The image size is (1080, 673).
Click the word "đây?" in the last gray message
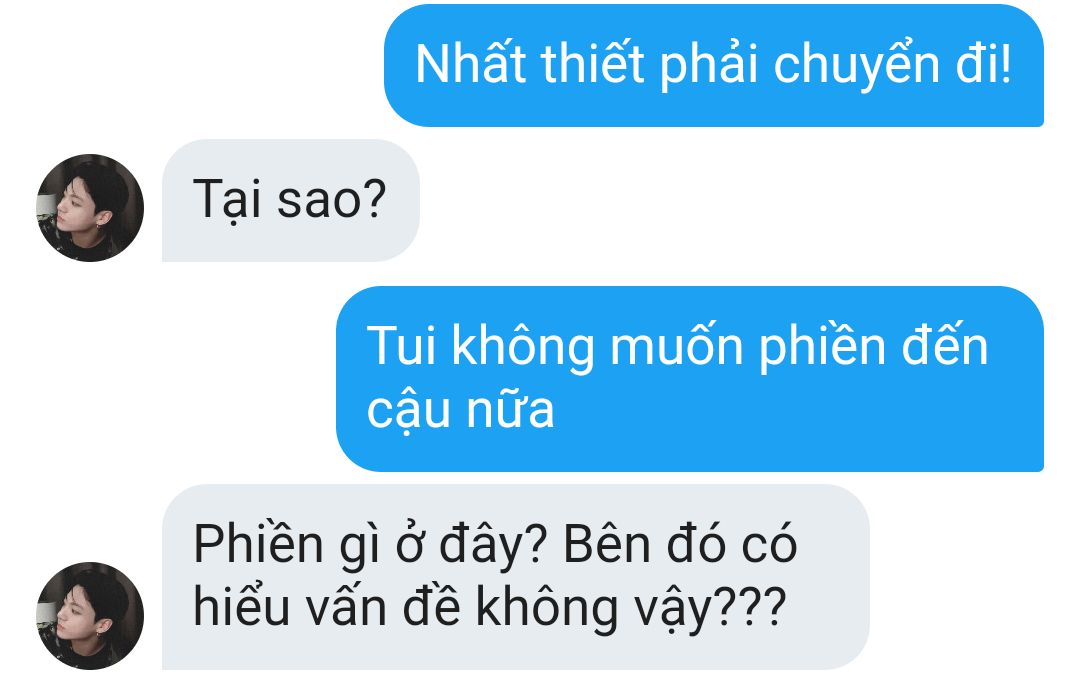[493, 546]
